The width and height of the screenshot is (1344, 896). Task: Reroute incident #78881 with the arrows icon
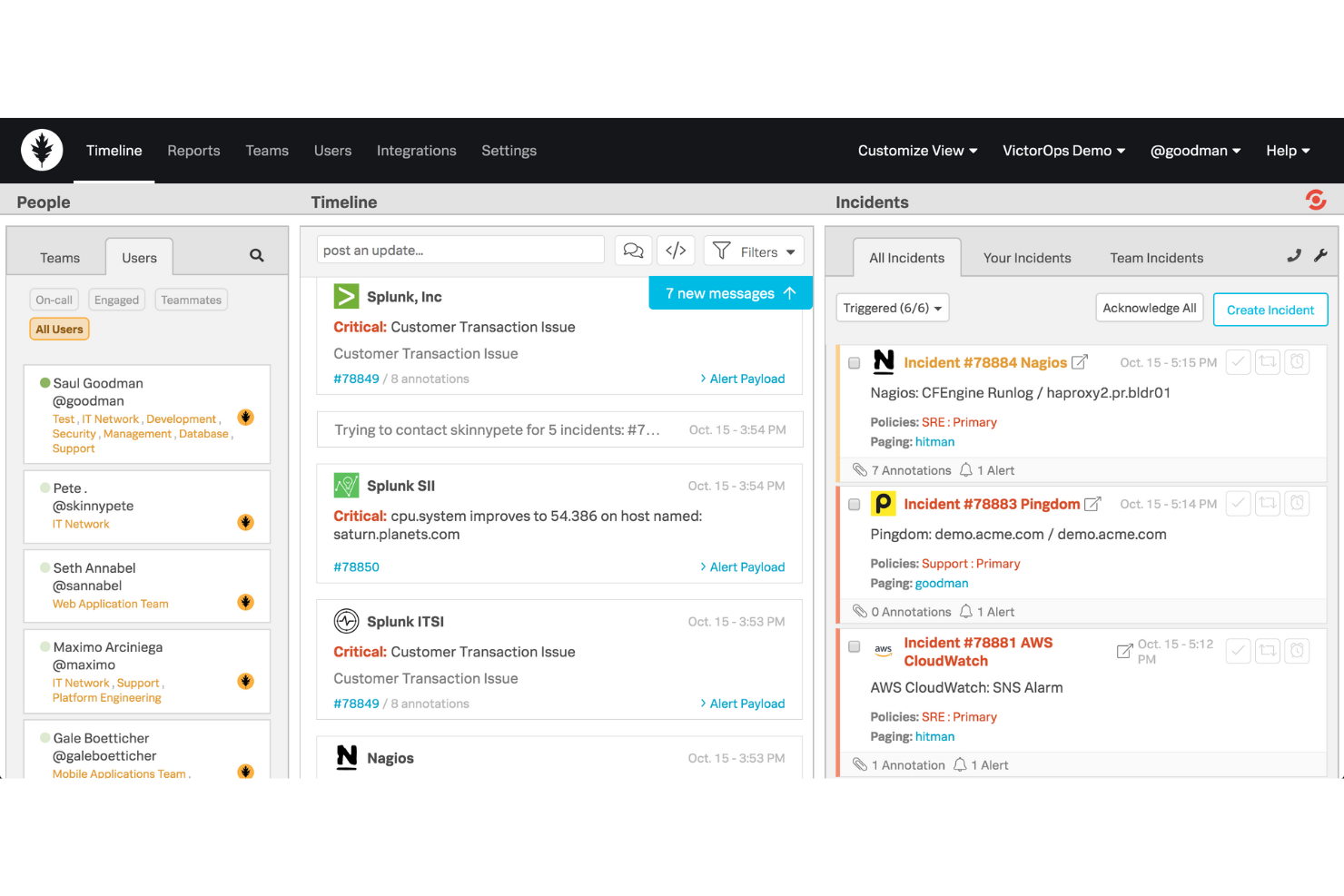click(x=1267, y=651)
